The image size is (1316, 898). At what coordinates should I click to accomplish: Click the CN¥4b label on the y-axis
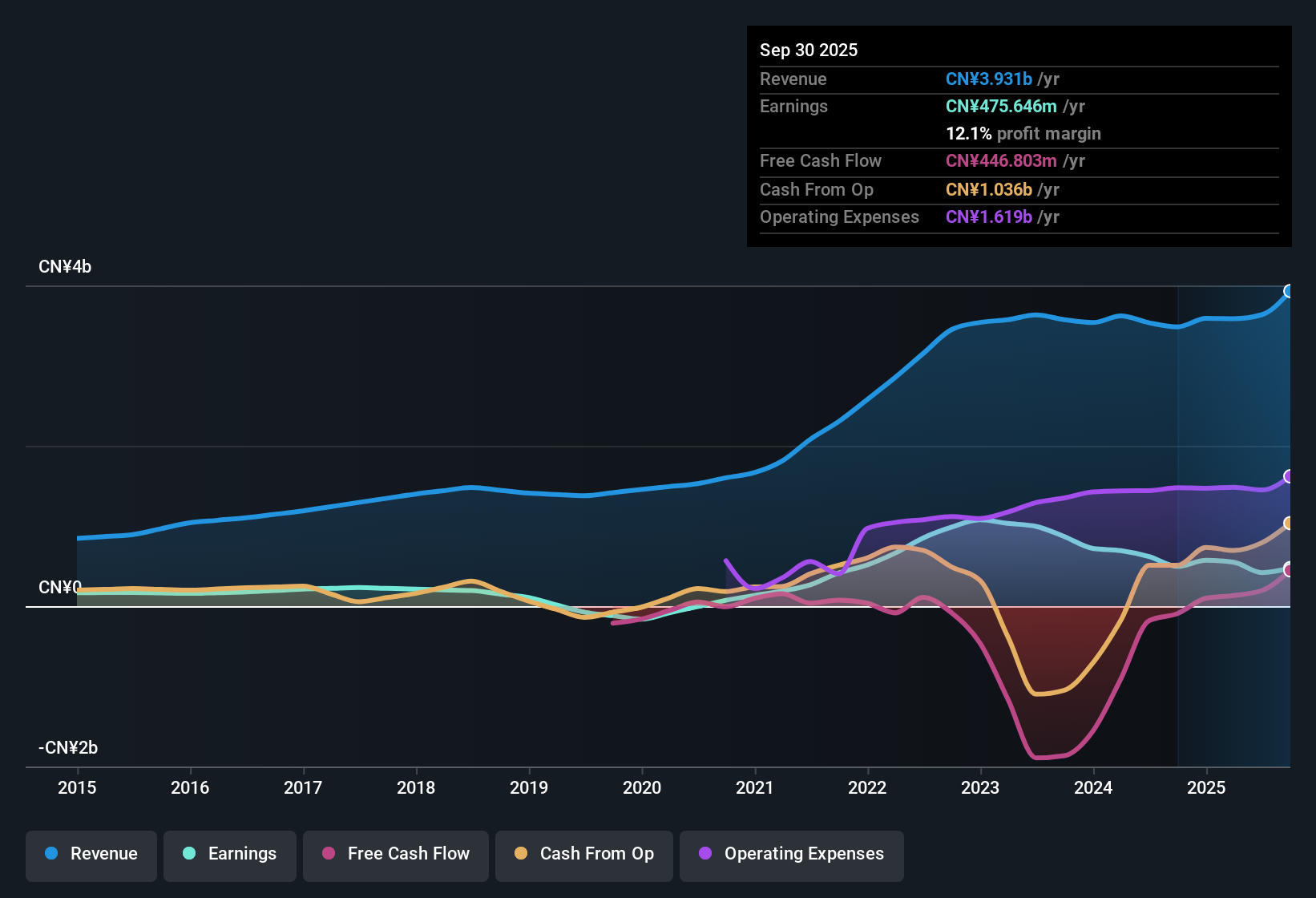pos(65,266)
